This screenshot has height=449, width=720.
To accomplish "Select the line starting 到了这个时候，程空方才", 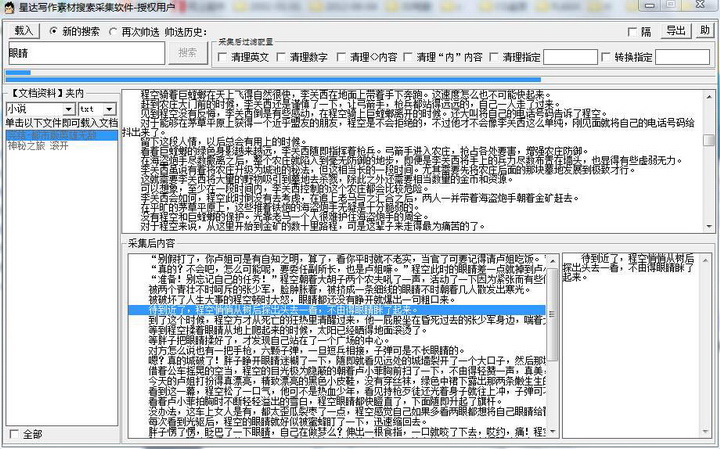I will point(337,320).
